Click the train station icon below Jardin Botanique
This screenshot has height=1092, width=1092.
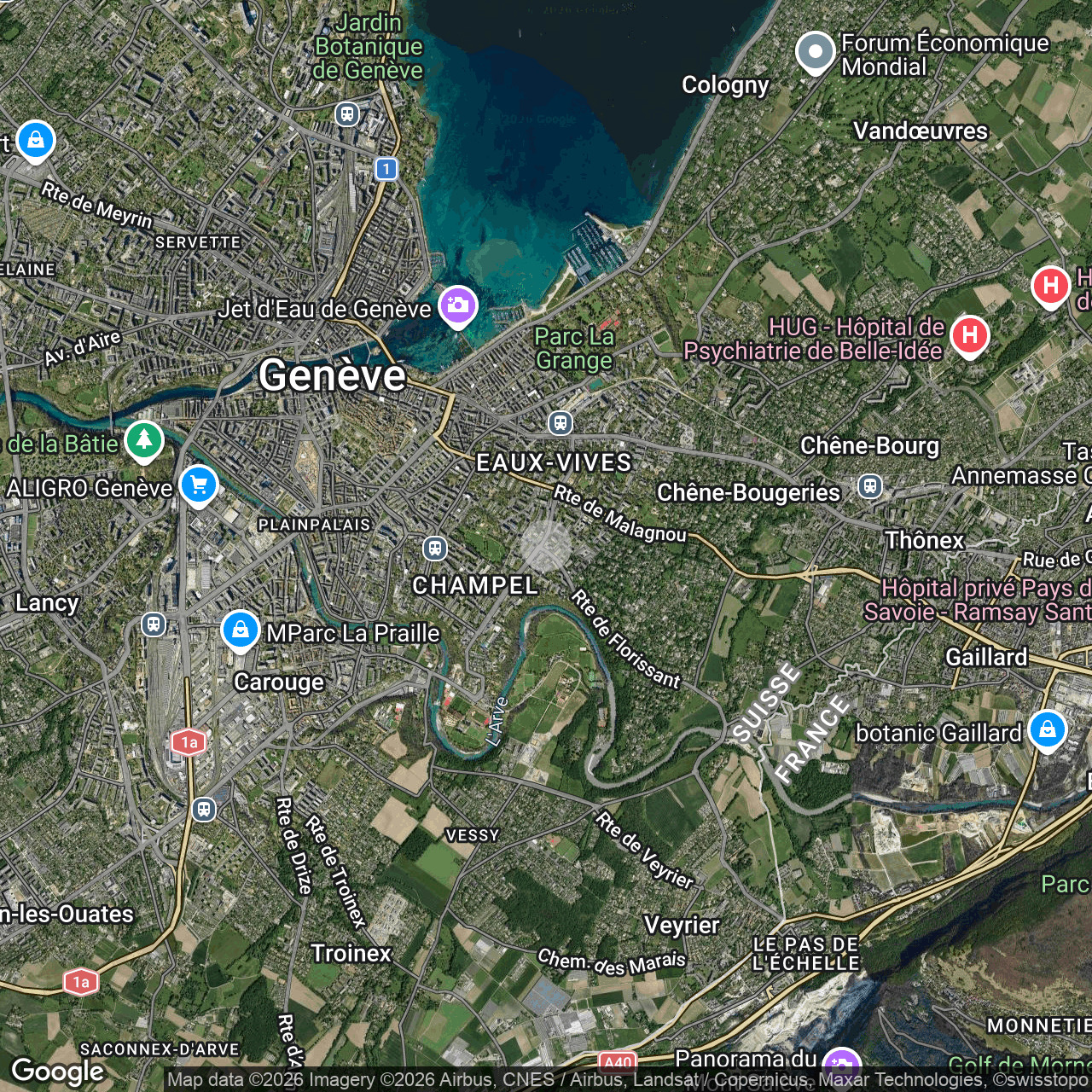[x=346, y=113]
